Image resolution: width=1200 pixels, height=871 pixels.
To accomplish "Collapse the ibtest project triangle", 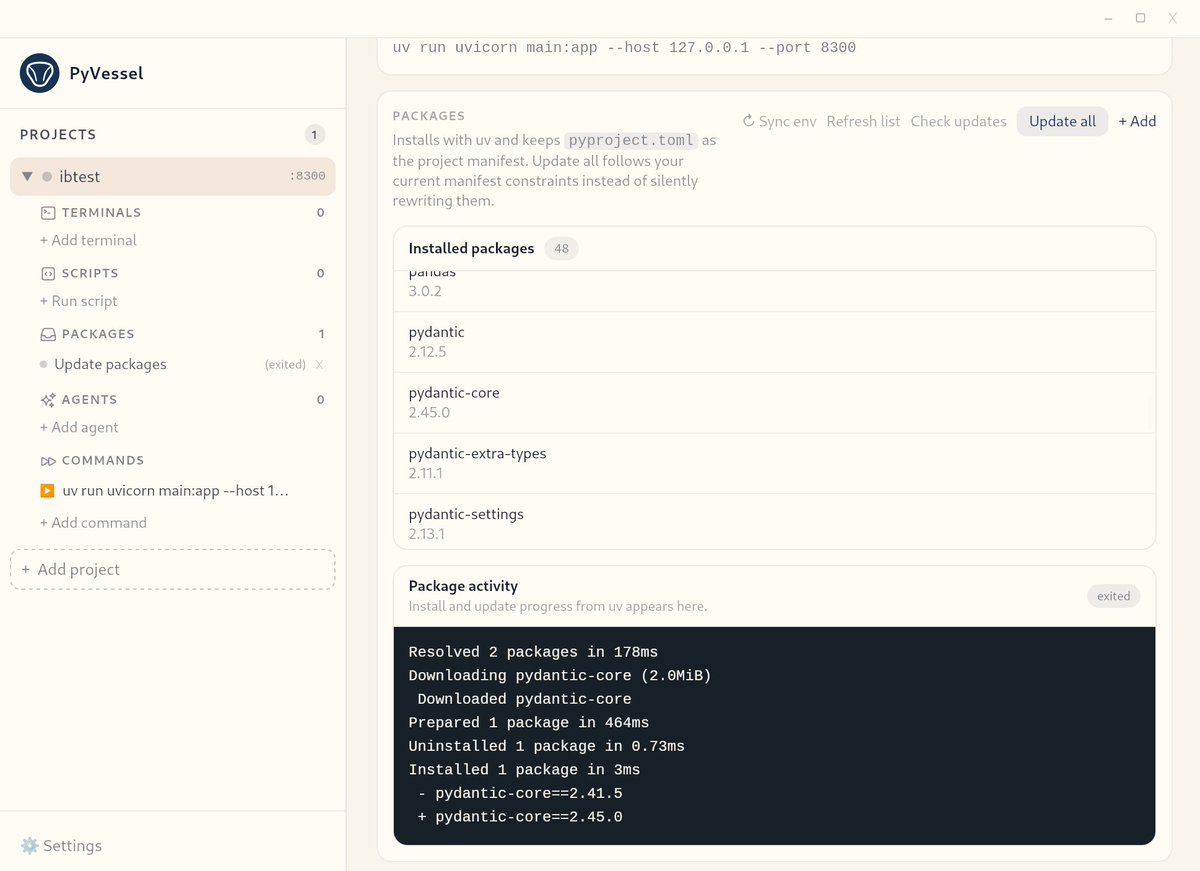I will [28, 177].
